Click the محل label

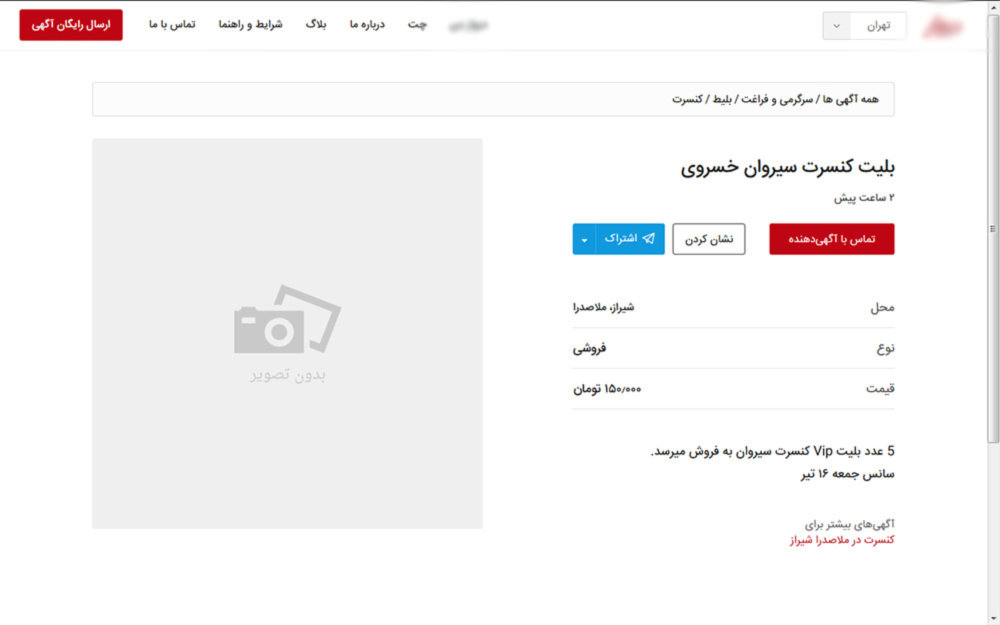[x=883, y=307]
